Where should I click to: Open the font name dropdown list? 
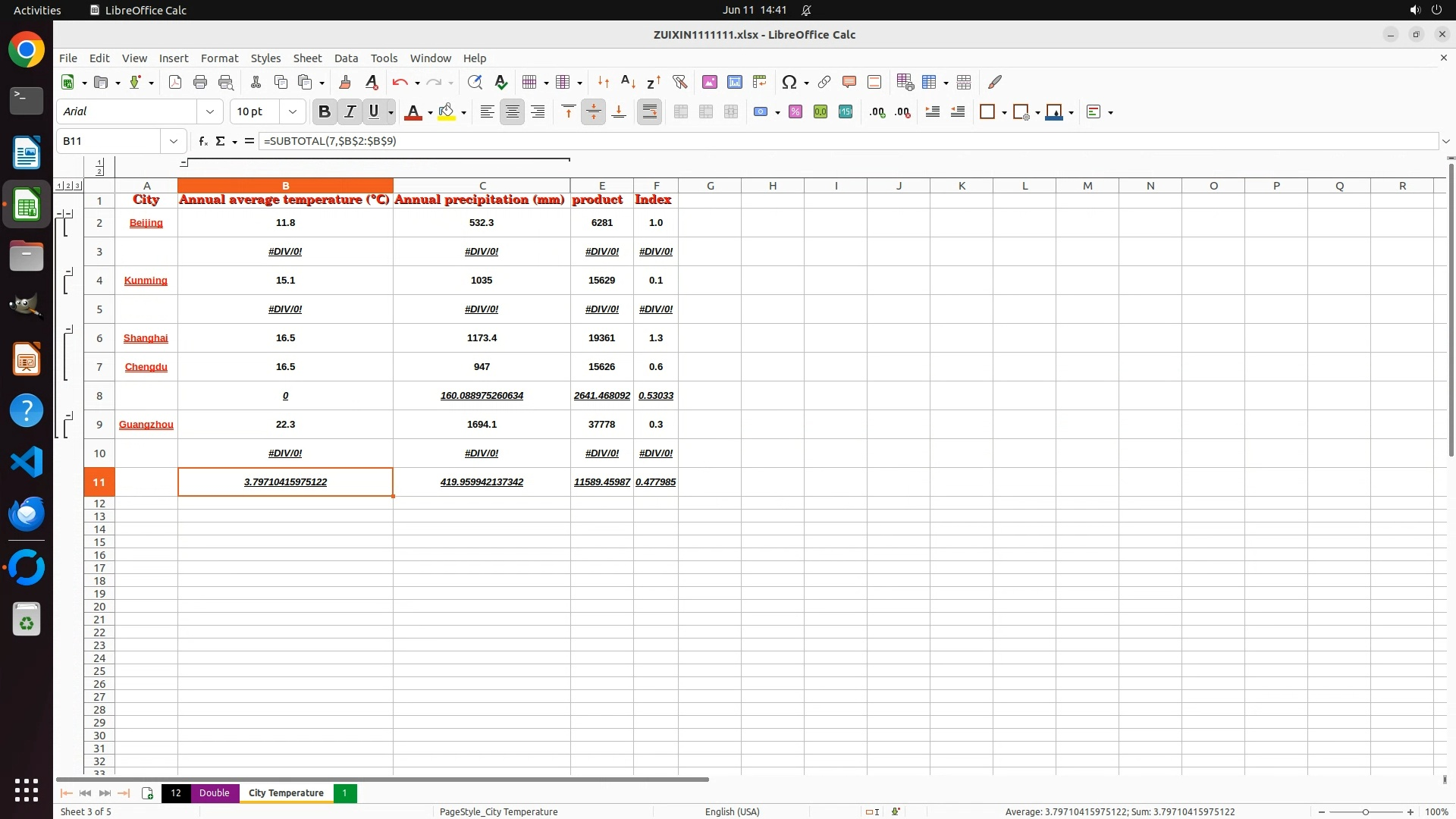point(210,112)
